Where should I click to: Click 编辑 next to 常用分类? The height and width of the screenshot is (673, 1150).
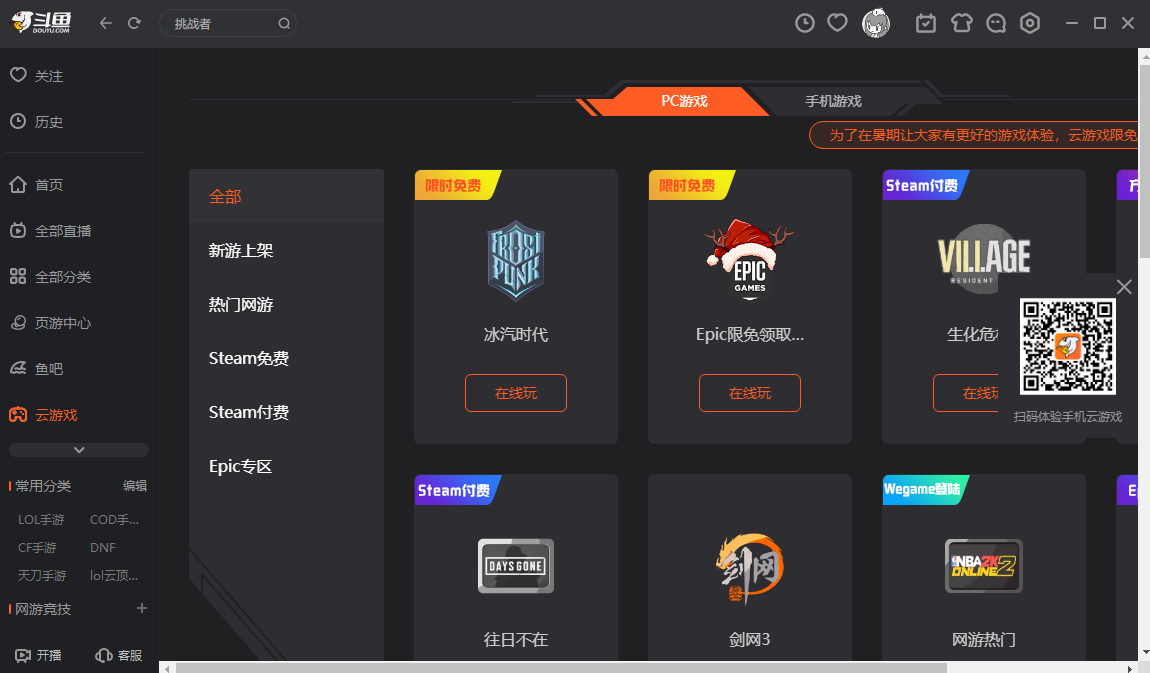(135, 486)
